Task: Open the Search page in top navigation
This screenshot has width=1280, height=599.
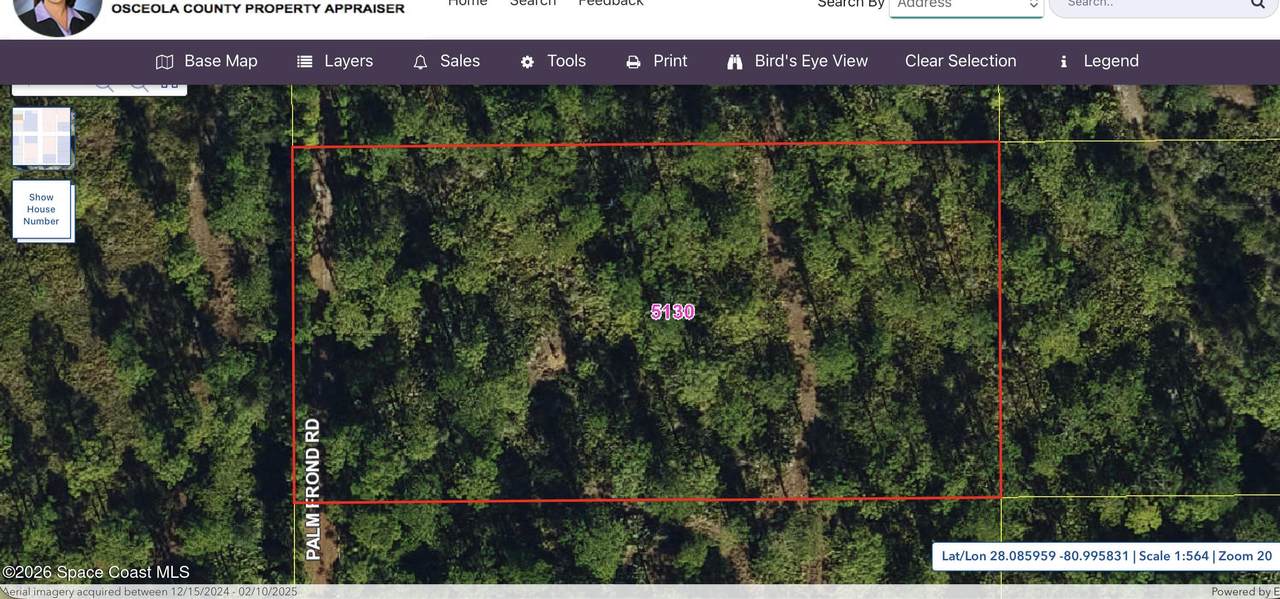Action: tap(532, 3)
